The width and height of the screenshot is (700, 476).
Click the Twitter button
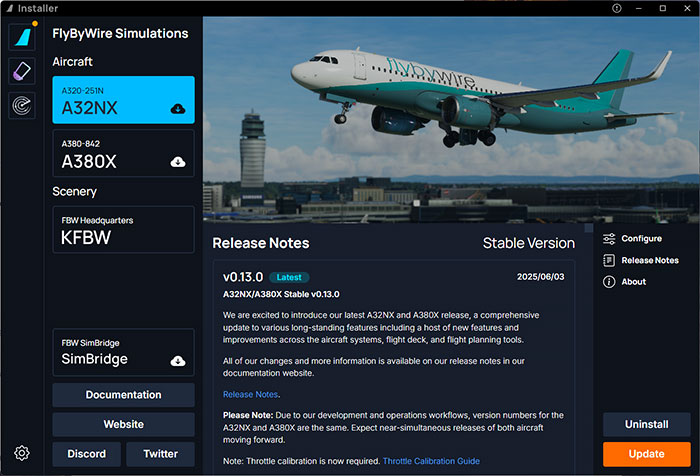(161, 454)
